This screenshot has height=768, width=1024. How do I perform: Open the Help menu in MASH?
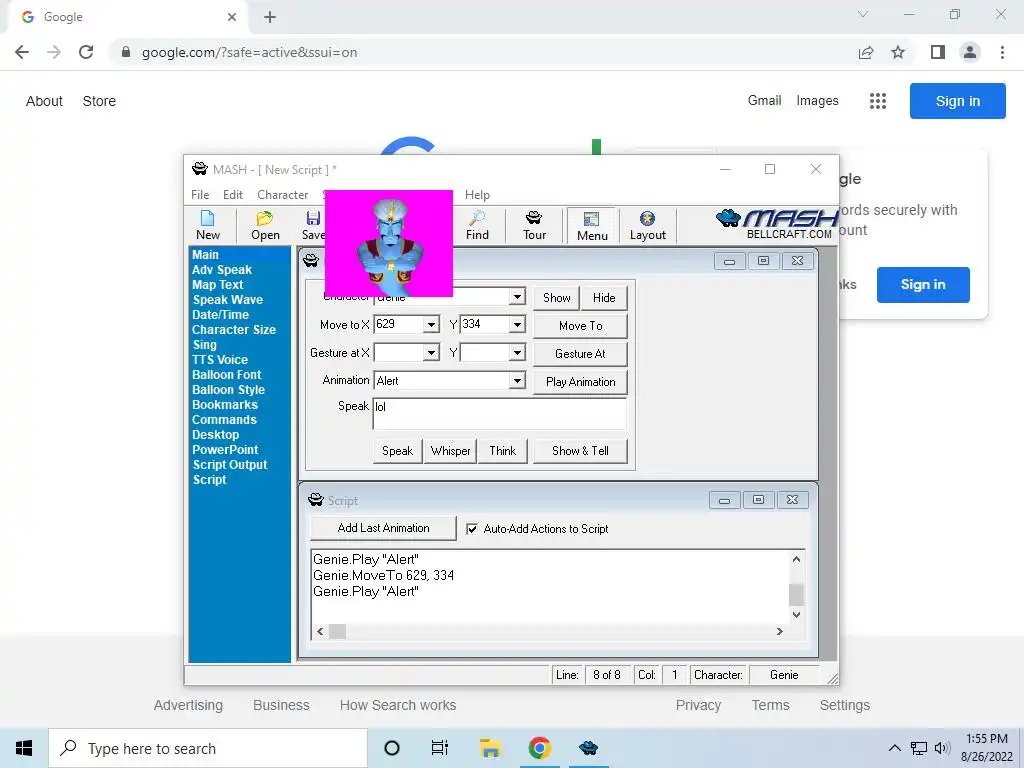(477, 195)
